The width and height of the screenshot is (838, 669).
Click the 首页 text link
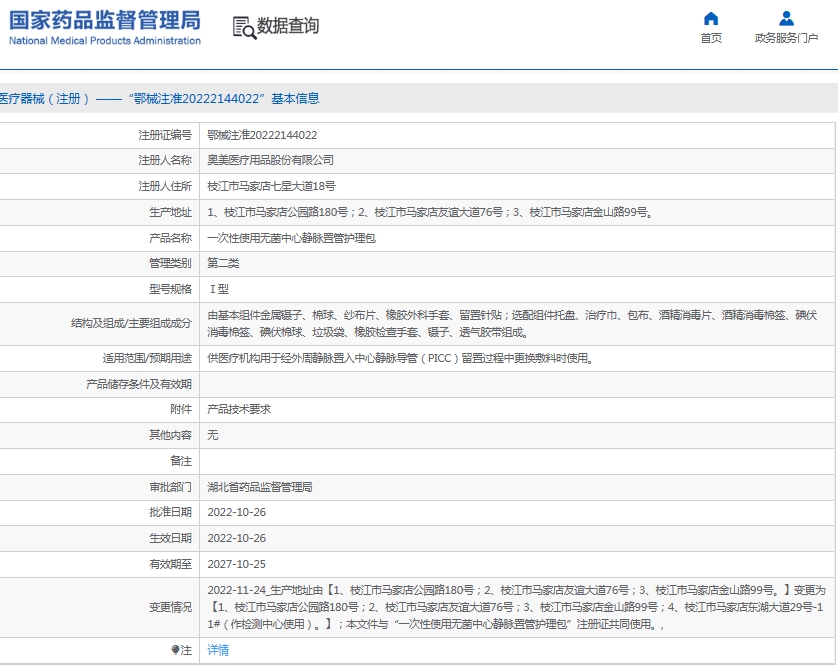pyautogui.click(x=711, y=38)
